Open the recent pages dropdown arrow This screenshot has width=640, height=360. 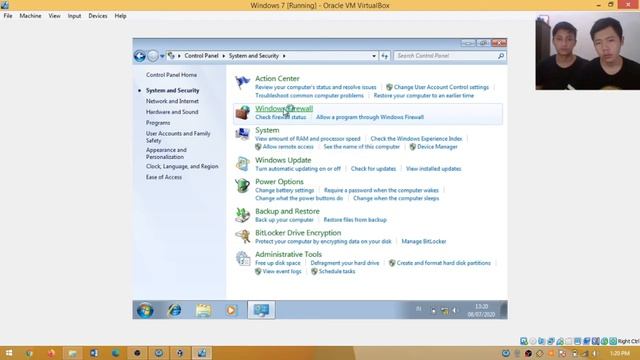(x=162, y=56)
